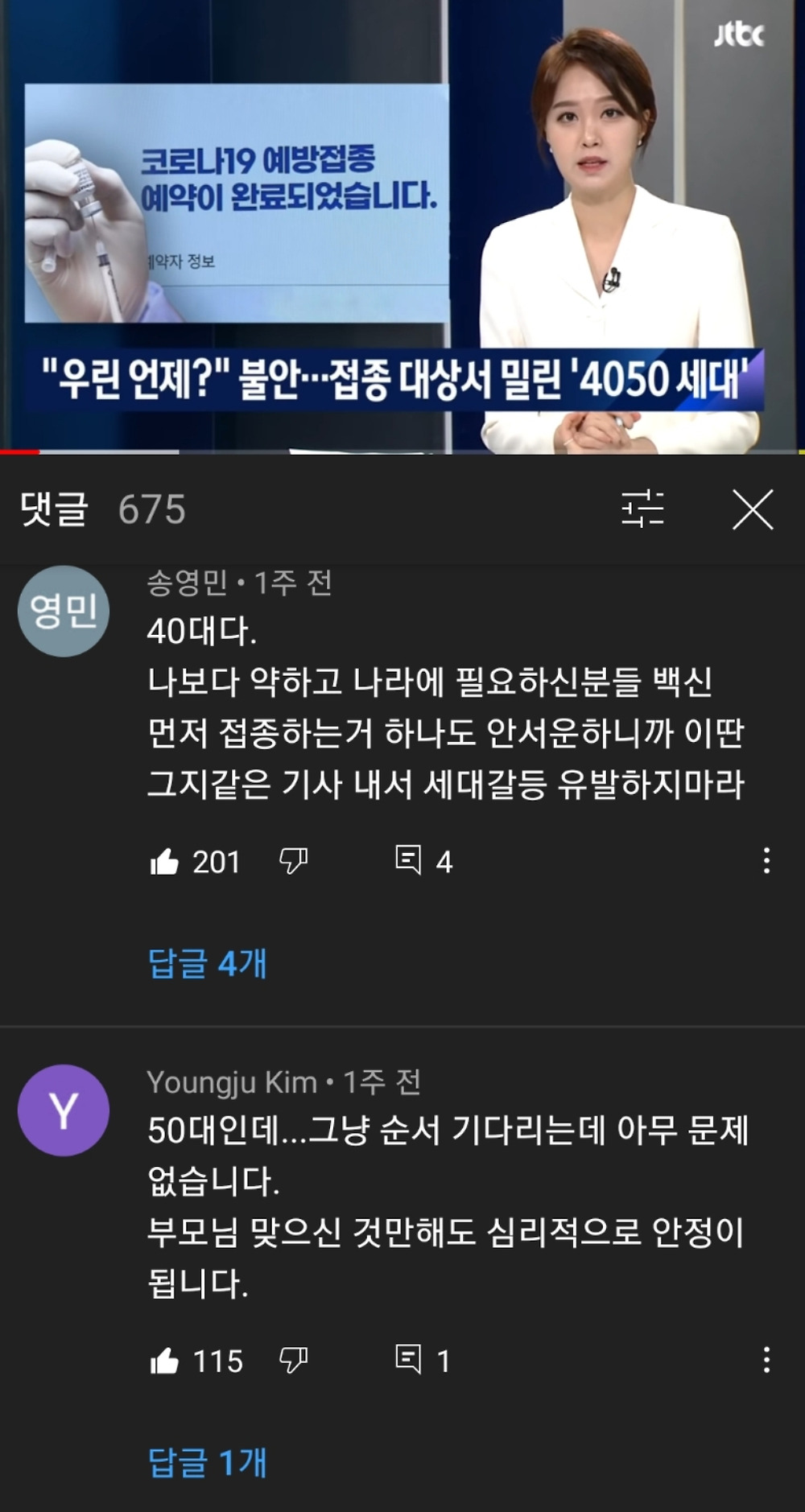The image size is (805, 1512).
Task: Open more options for 송영민's comment
Action: [x=766, y=860]
